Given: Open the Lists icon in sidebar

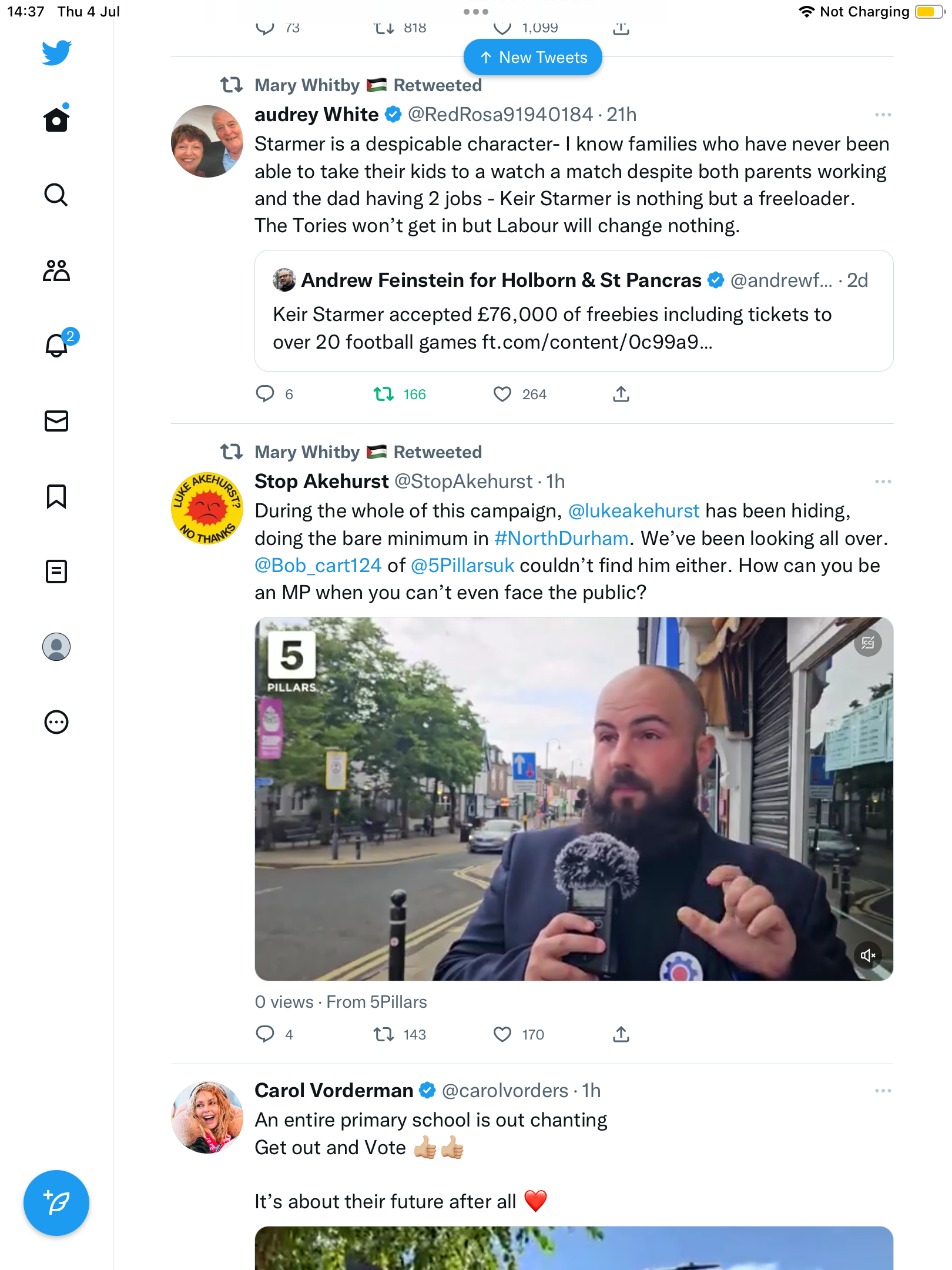Looking at the screenshot, I should tap(56, 571).
